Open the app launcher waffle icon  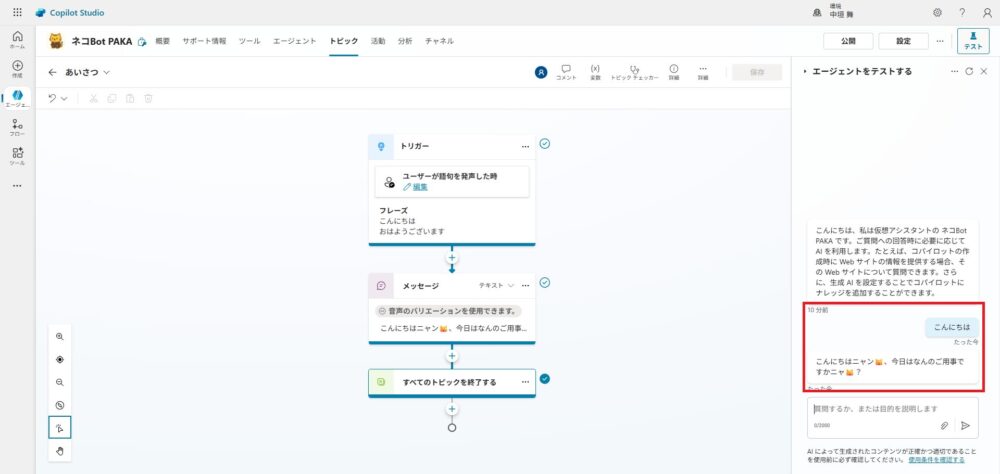(x=17, y=12)
